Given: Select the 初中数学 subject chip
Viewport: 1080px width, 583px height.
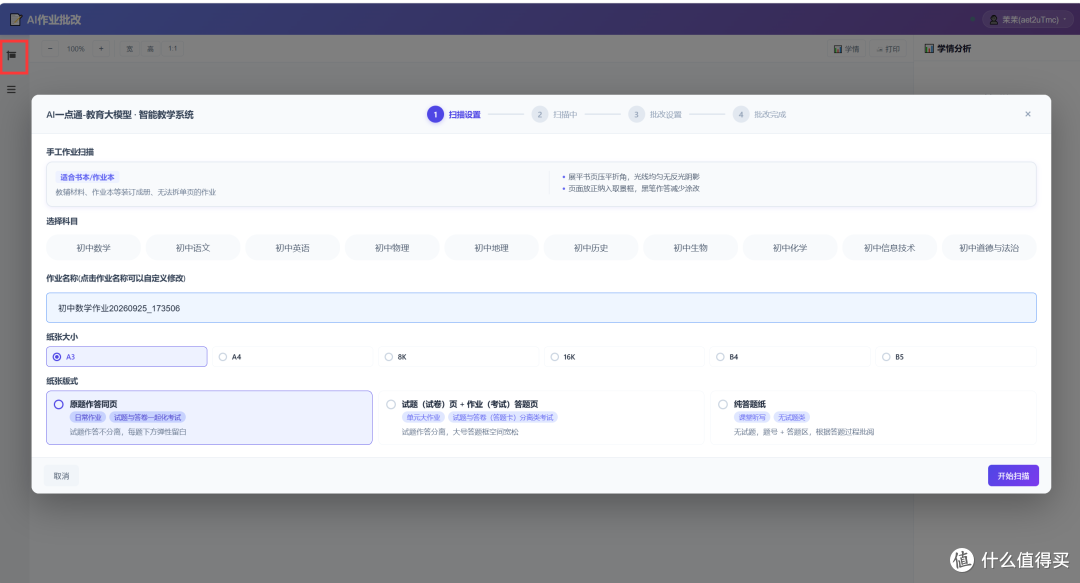Looking at the screenshot, I should click(x=94, y=248).
